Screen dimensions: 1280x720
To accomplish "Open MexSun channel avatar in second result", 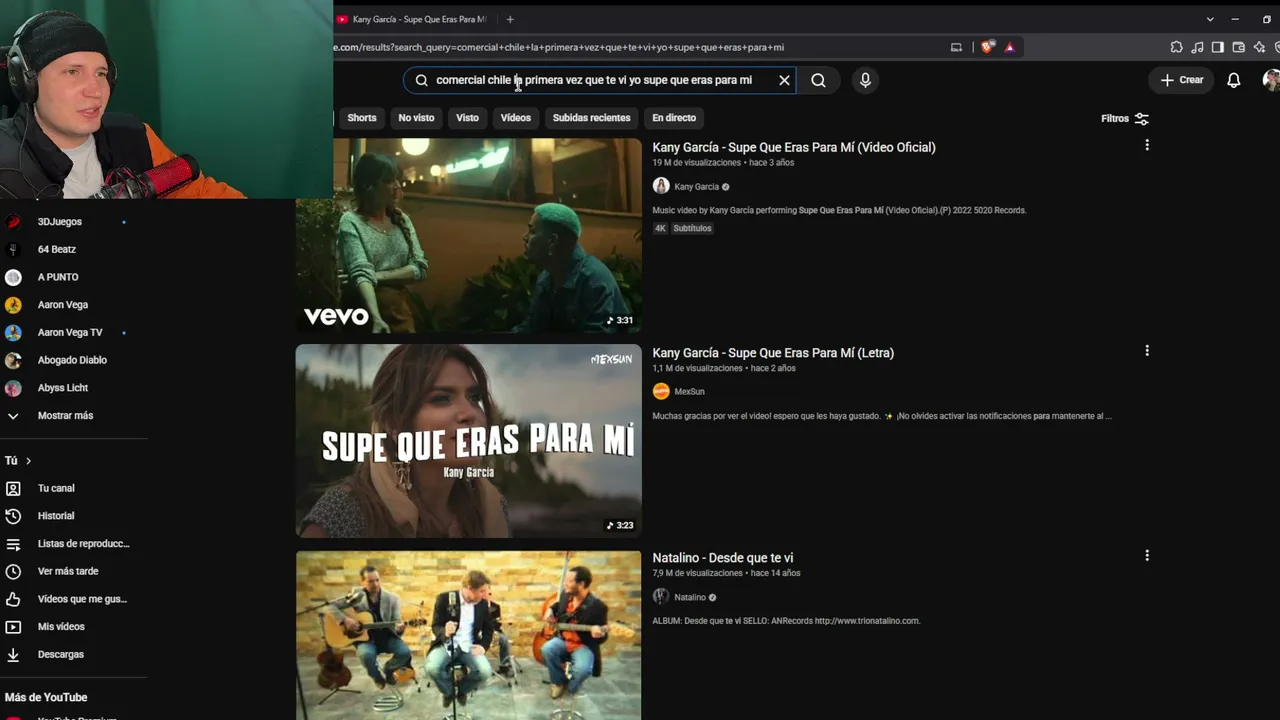I will click(661, 391).
